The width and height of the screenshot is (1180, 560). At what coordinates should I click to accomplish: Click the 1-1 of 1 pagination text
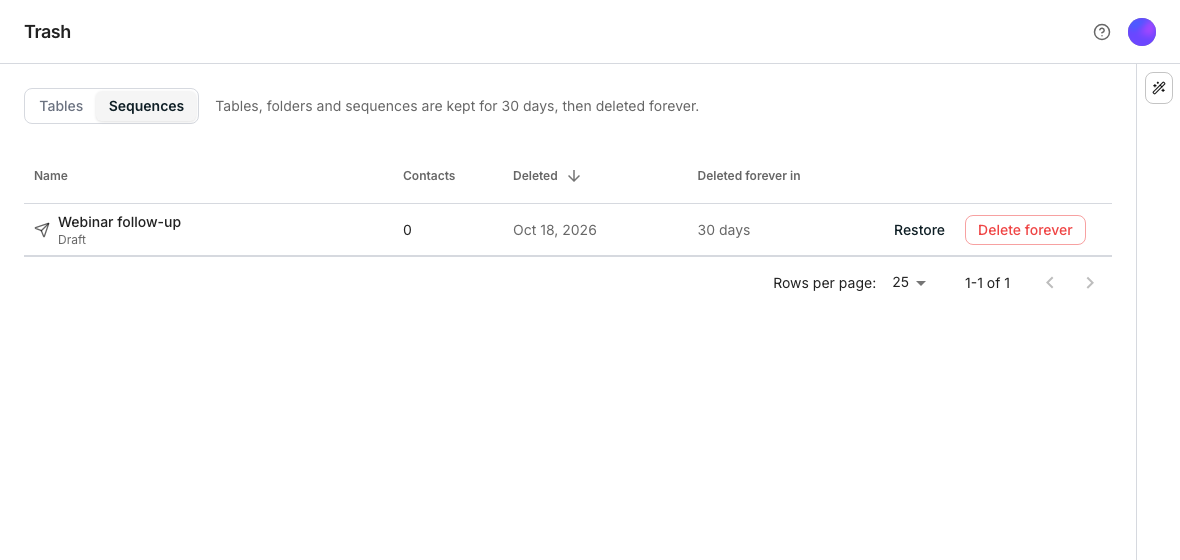[987, 283]
